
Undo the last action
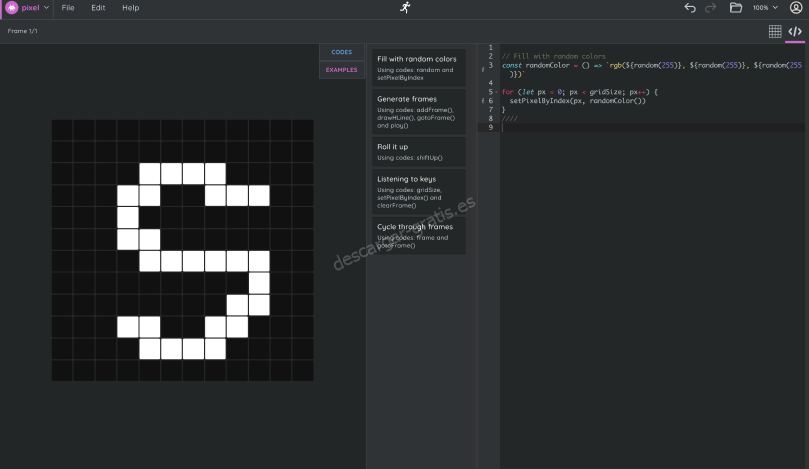[x=690, y=7]
